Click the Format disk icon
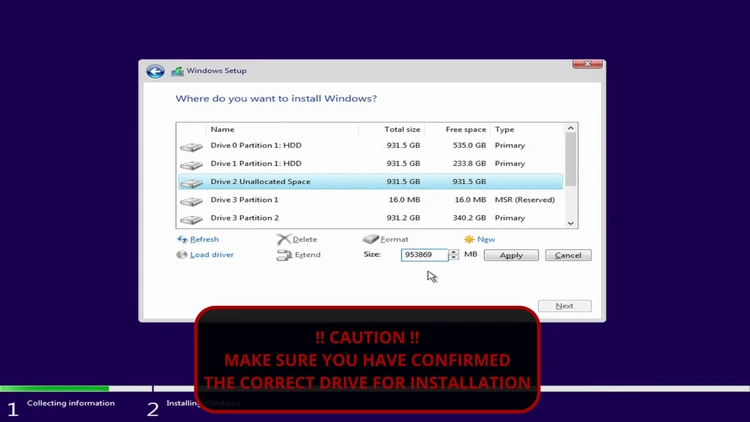This screenshot has height=422, width=750. pos(371,239)
